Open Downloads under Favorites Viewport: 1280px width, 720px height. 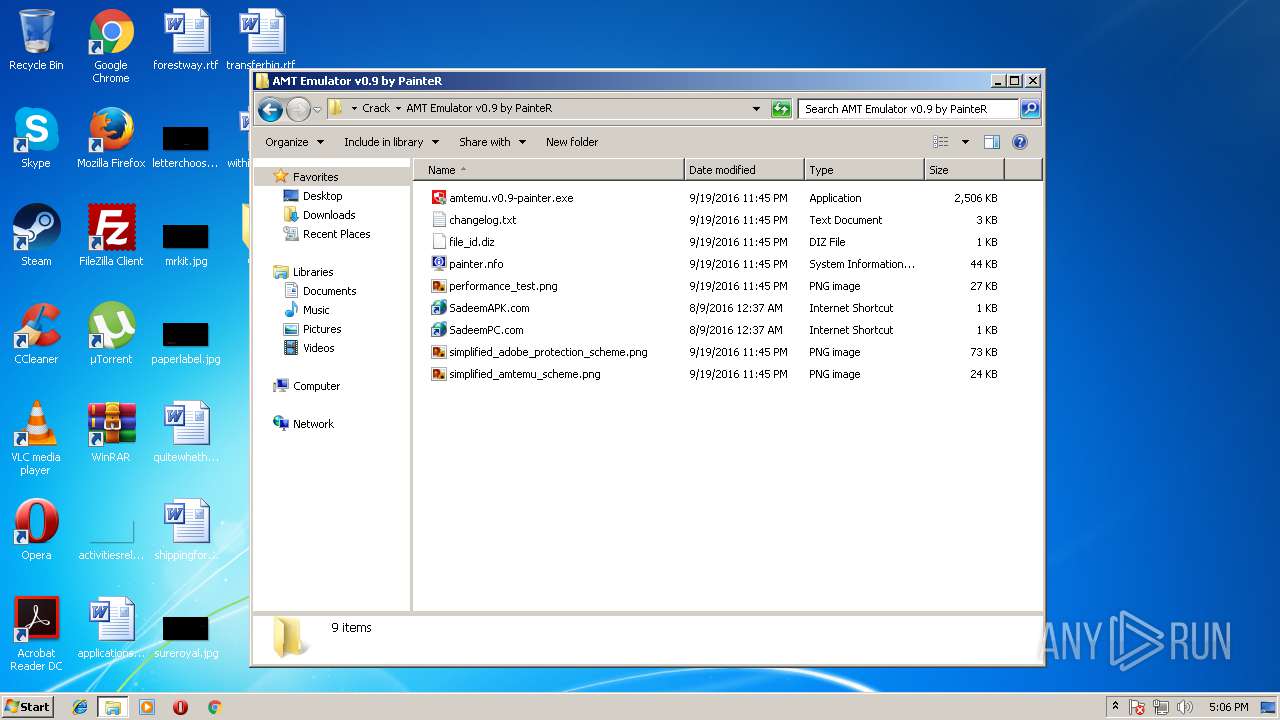[x=329, y=215]
